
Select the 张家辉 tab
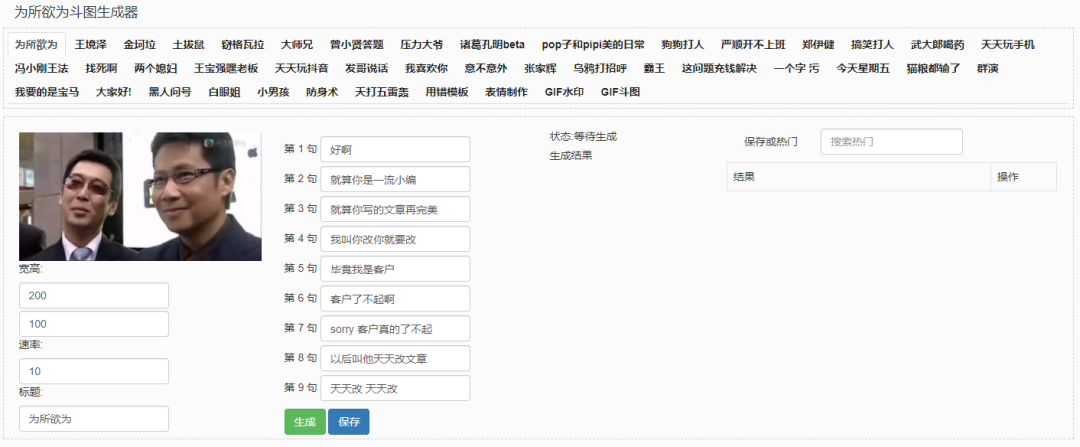tap(540, 68)
